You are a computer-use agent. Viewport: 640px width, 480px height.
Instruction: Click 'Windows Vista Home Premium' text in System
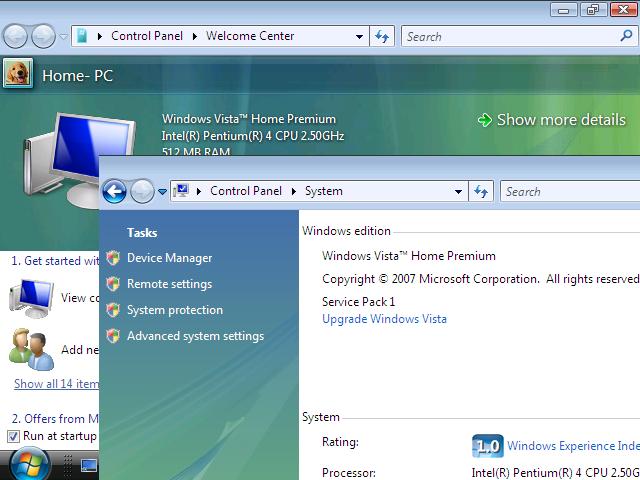pyautogui.click(x=409, y=256)
